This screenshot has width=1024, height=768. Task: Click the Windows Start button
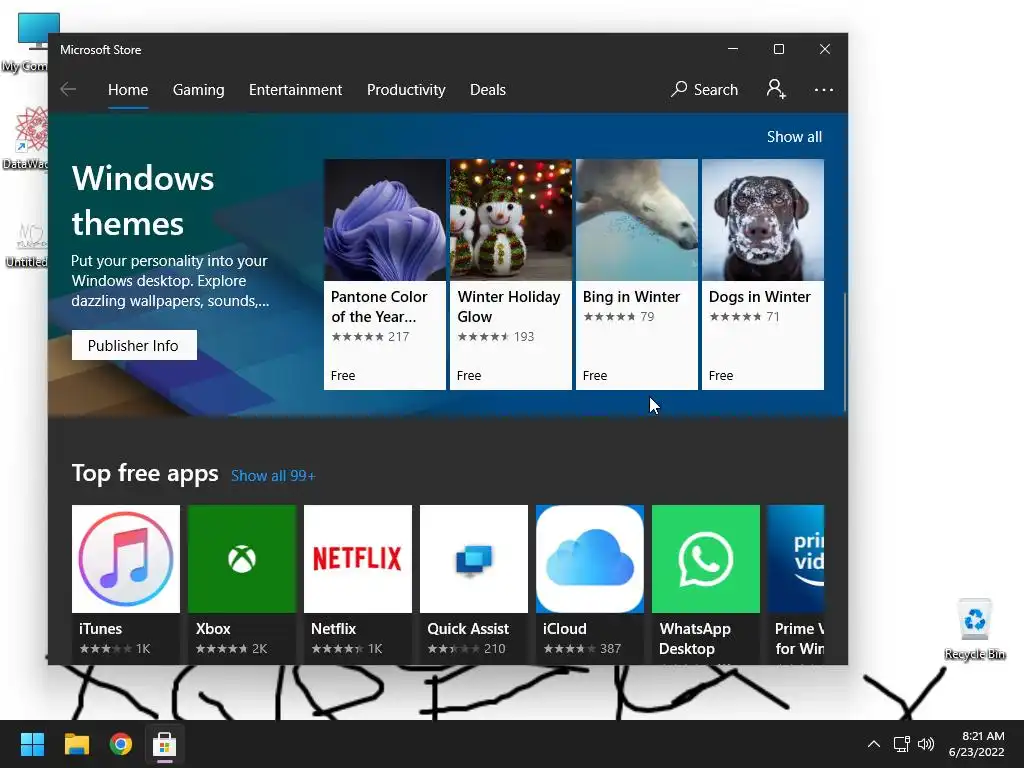32,744
